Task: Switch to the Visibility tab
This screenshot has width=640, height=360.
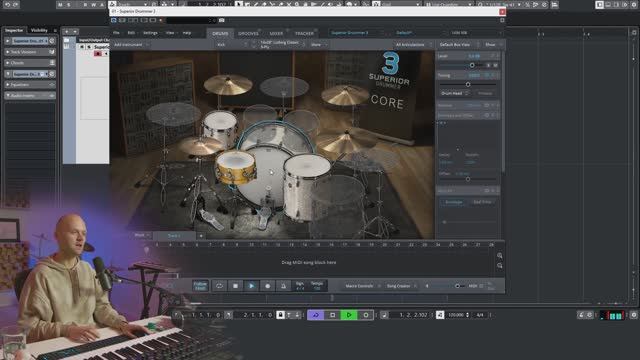Action: pyautogui.click(x=39, y=30)
